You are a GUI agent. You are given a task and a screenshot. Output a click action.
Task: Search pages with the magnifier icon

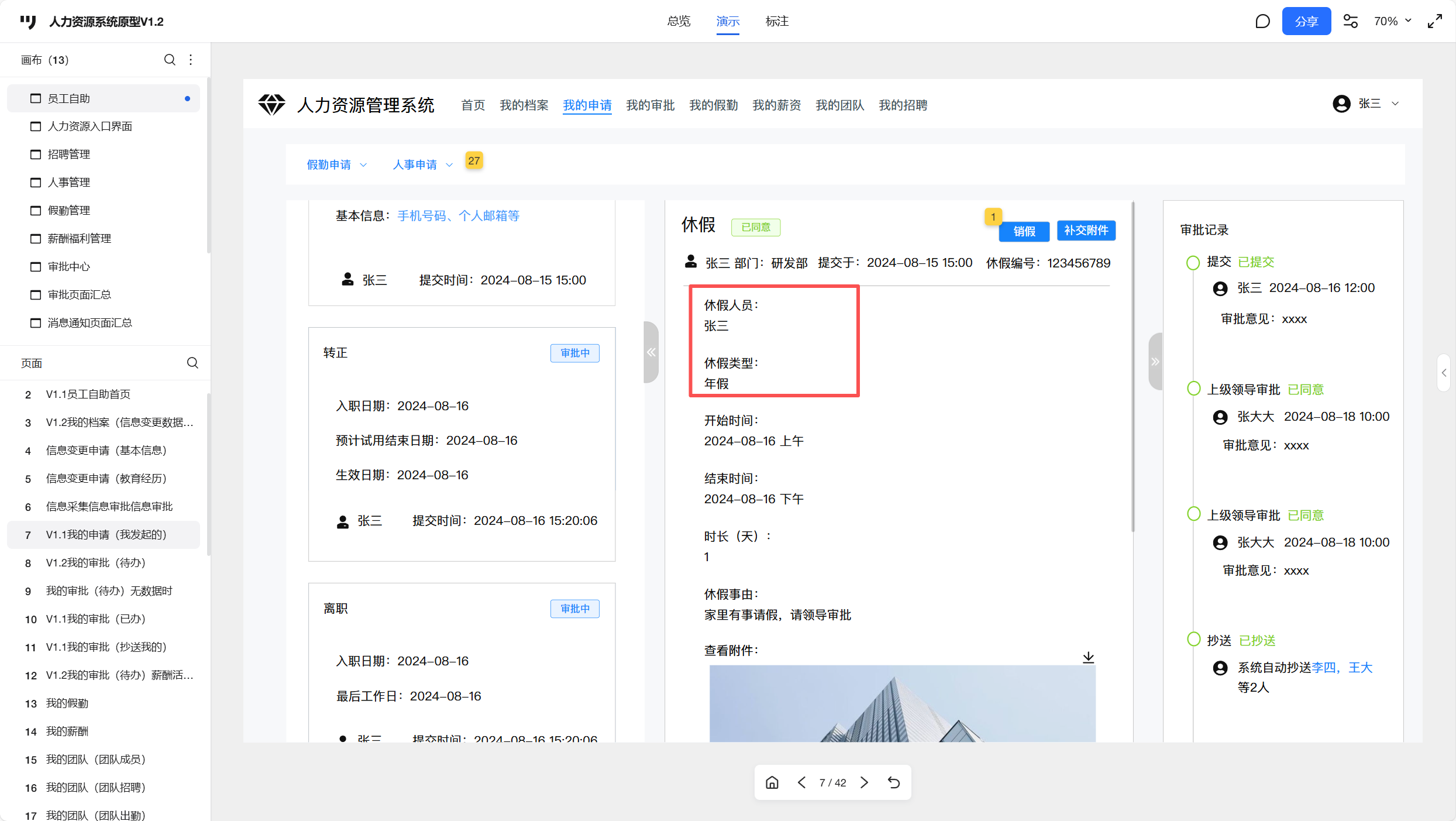pyautogui.click(x=192, y=363)
